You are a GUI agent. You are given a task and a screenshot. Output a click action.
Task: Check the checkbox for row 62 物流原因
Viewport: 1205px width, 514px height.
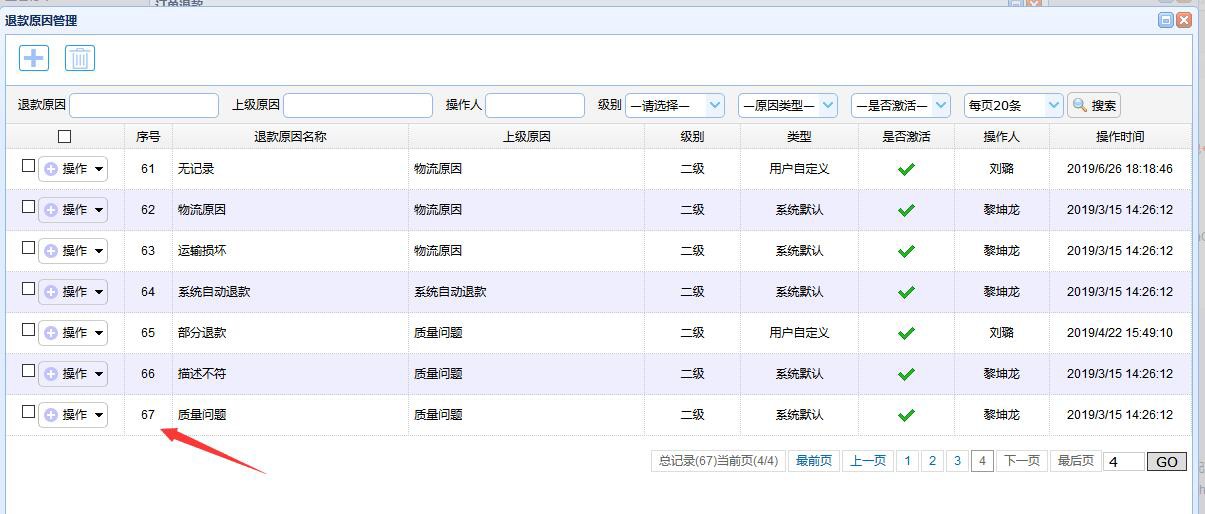28,207
